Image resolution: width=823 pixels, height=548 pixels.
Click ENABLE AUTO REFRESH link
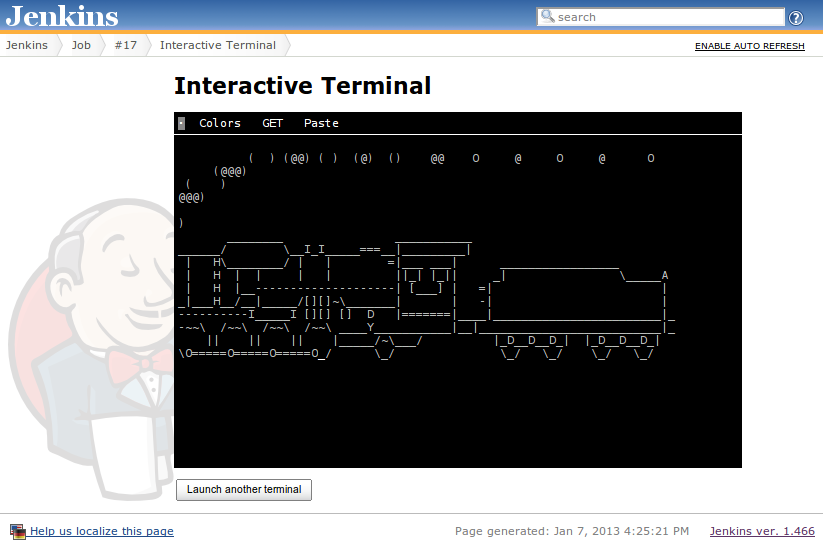pos(750,46)
